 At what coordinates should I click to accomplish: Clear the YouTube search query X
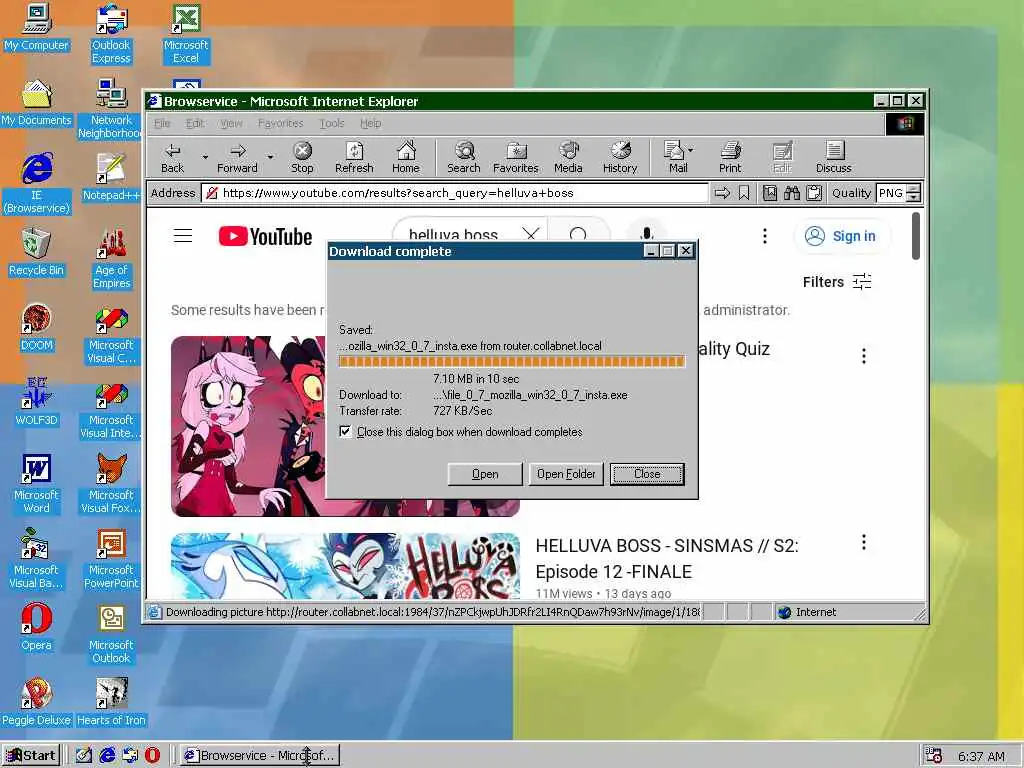click(531, 234)
